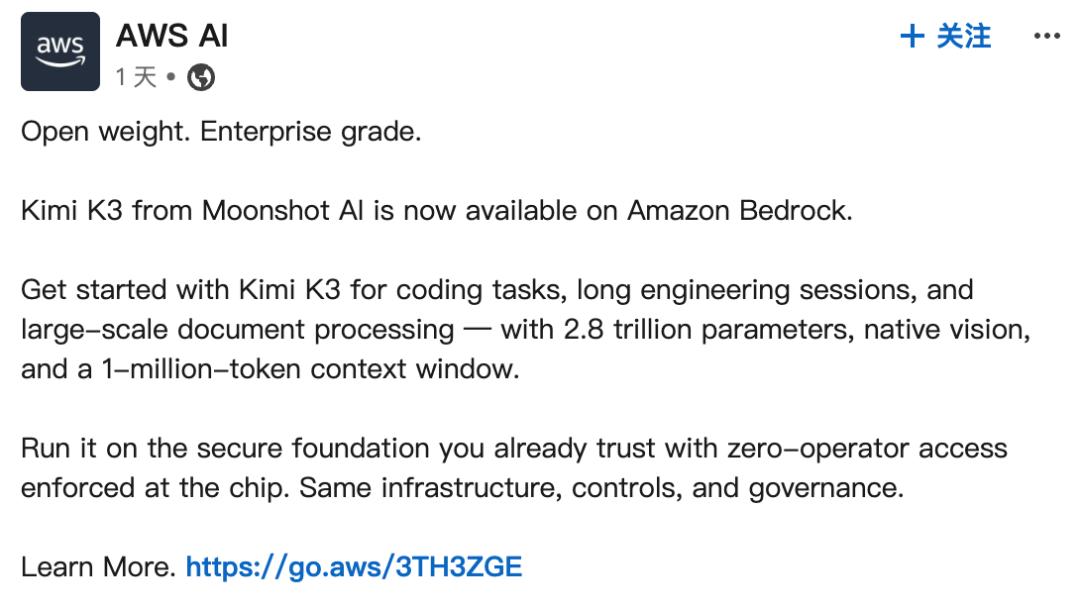The width and height of the screenshot is (1080, 610).
Task: Open the three-dot more options menu
Action: pyautogui.click(x=1046, y=36)
